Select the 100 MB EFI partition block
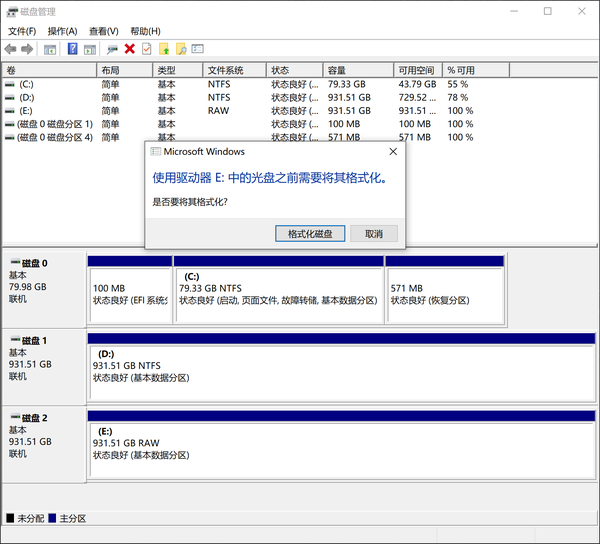Image resolution: width=600 pixels, height=544 pixels. point(130,290)
